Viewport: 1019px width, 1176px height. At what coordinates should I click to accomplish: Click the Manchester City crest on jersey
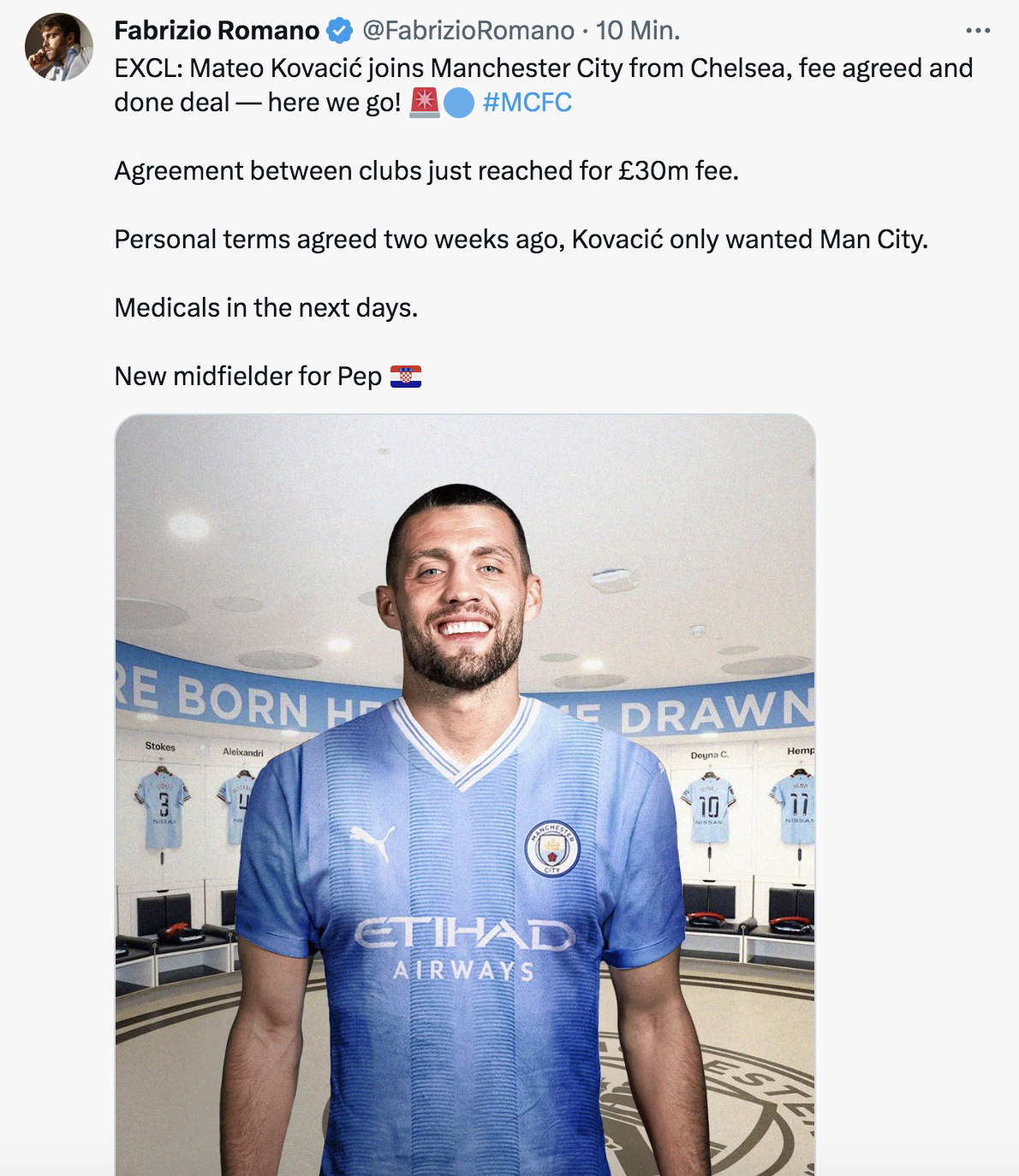551,849
